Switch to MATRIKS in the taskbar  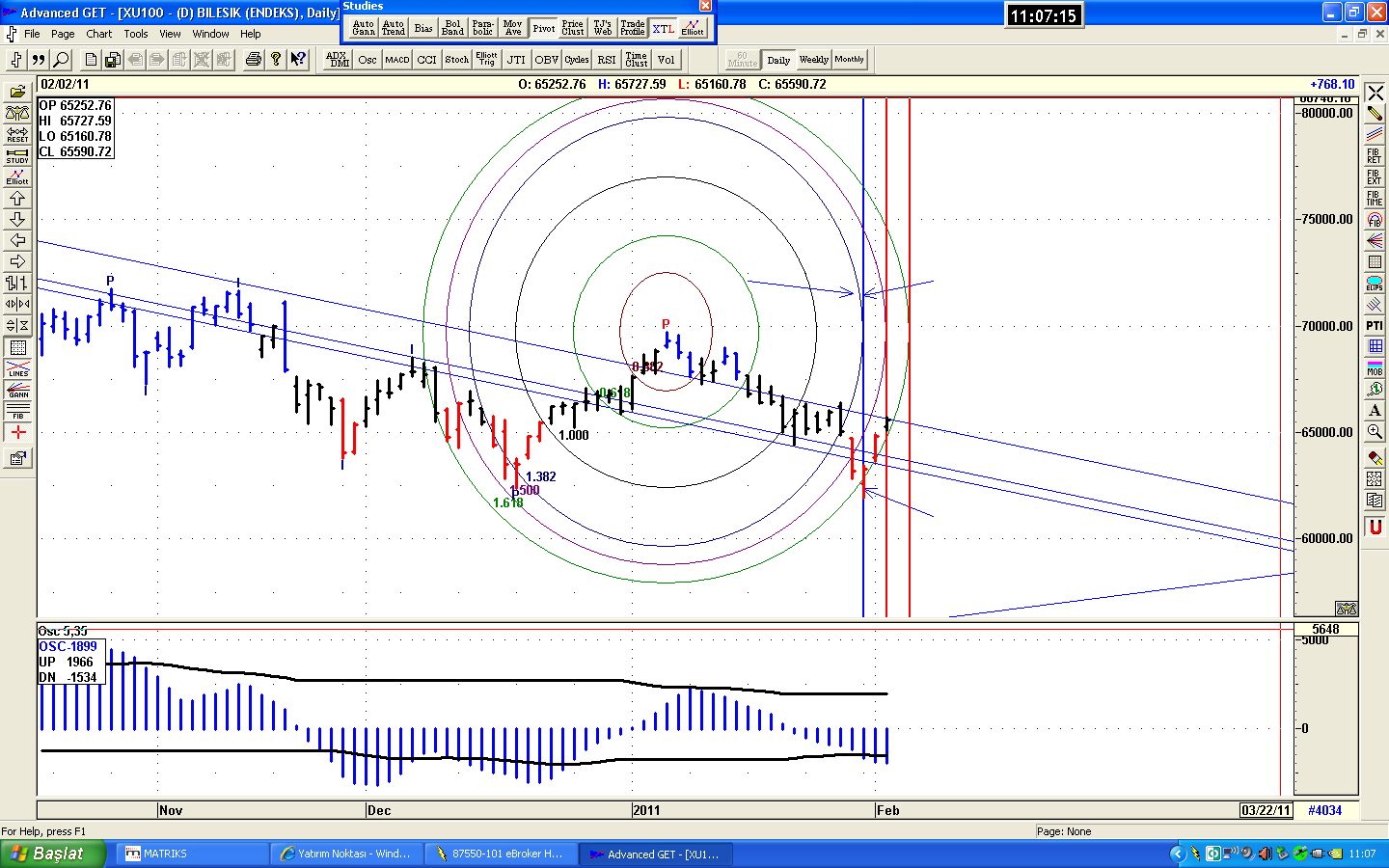click(191, 854)
